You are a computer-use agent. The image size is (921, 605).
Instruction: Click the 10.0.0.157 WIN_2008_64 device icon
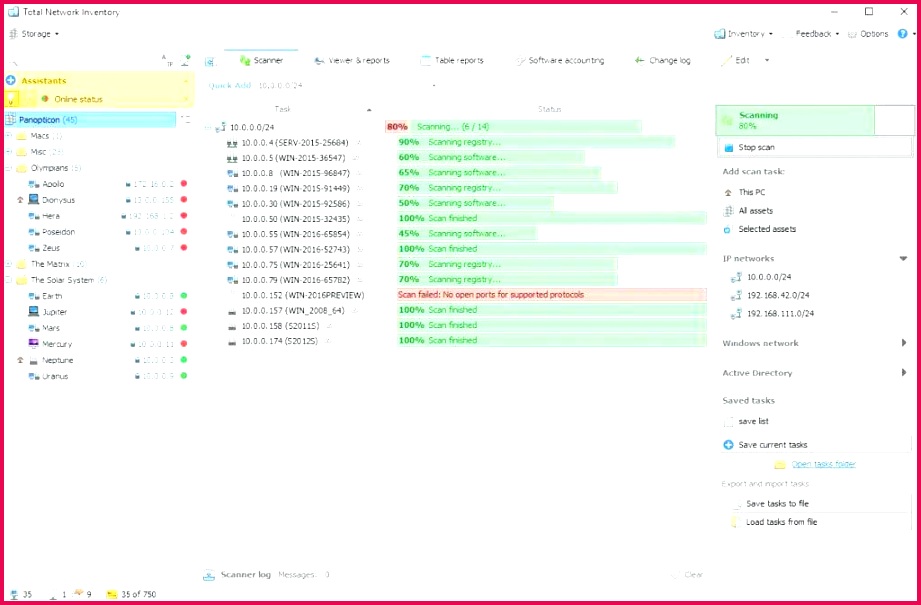tap(232, 311)
